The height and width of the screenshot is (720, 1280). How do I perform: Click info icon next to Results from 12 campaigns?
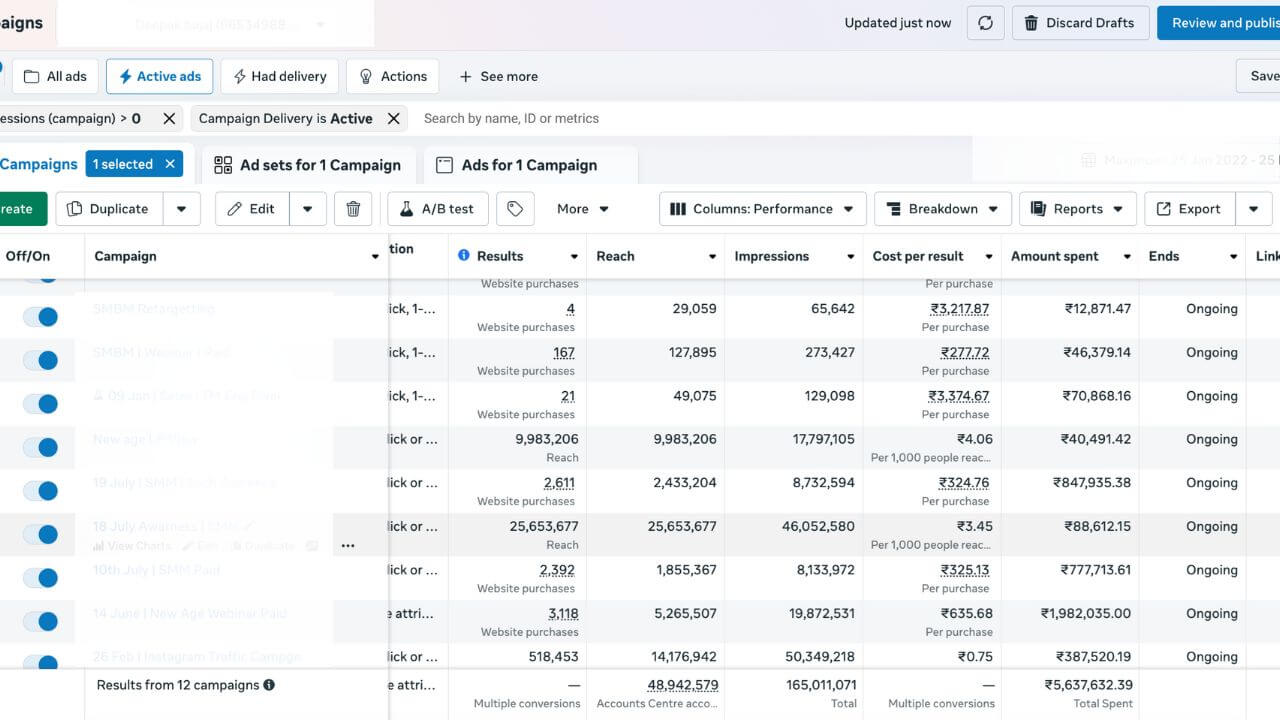[x=269, y=685]
